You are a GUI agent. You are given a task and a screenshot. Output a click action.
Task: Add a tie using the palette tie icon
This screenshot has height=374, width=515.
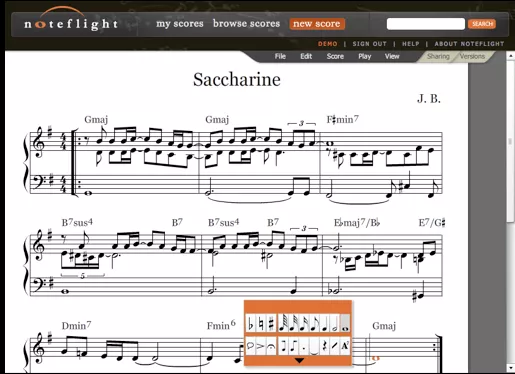[x=314, y=346]
